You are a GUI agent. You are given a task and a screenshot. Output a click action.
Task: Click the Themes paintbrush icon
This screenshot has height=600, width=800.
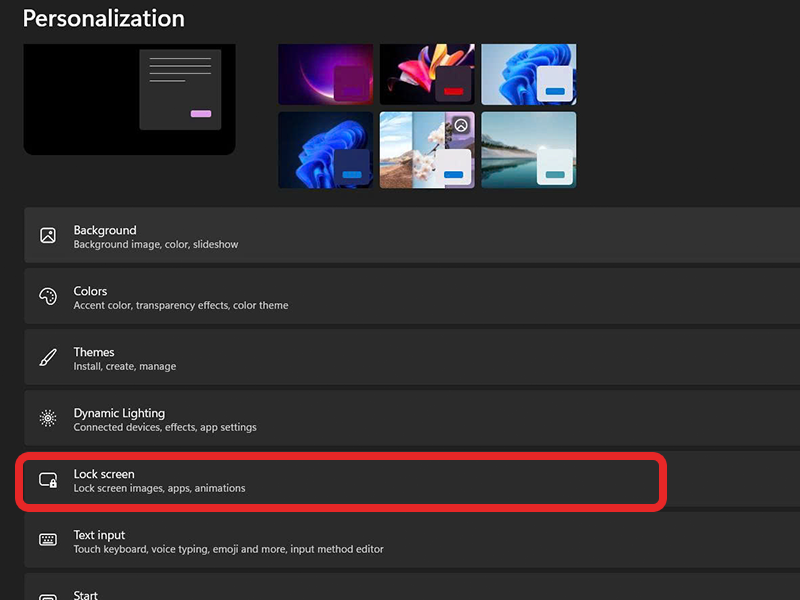(48, 358)
